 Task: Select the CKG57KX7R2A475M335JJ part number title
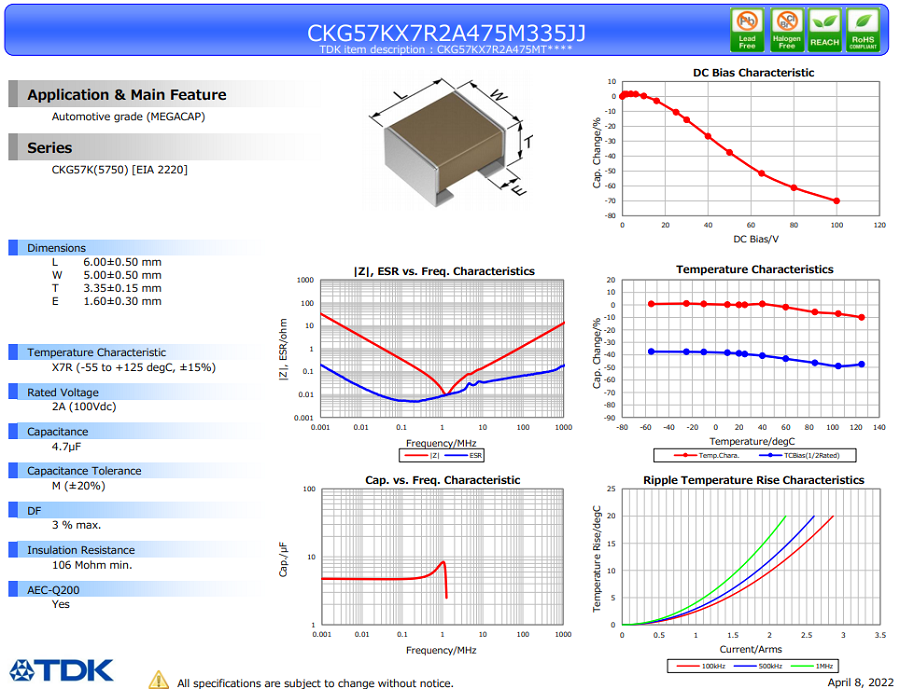446,33
